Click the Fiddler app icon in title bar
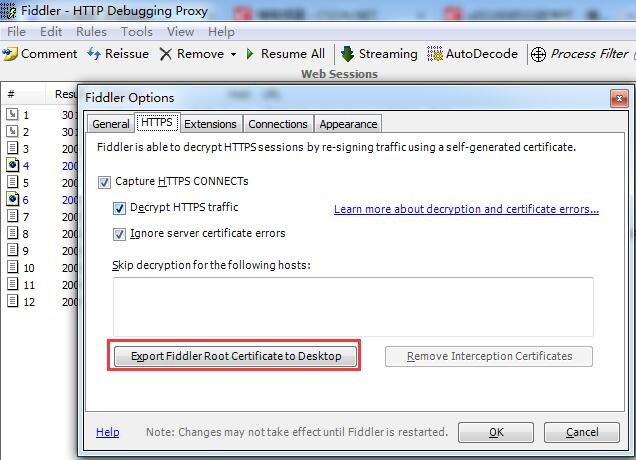 [x=8, y=11]
